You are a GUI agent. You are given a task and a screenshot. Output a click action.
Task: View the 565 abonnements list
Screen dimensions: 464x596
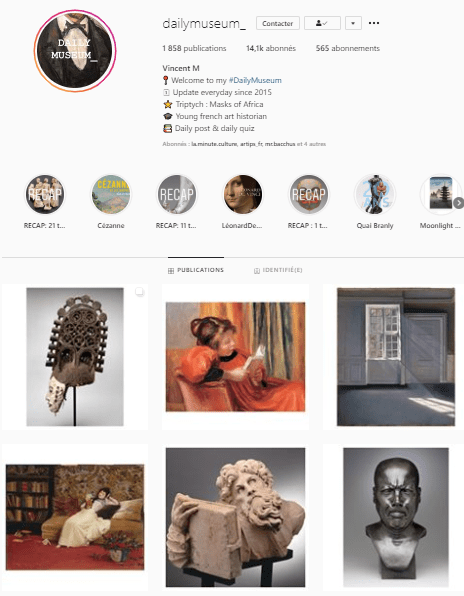click(348, 48)
